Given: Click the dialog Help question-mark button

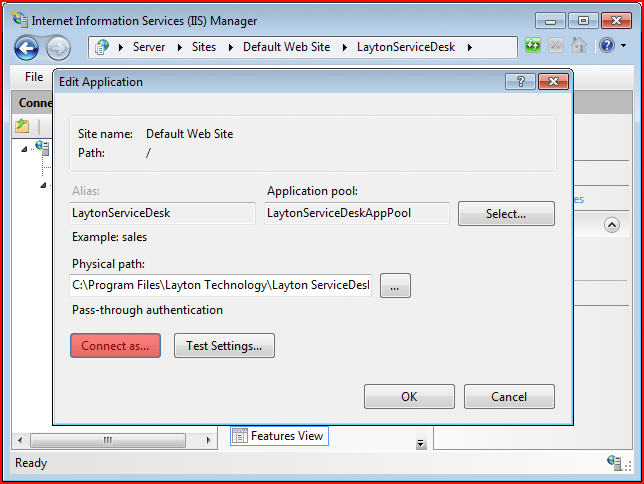Looking at the screenshot, I should 520,82.
